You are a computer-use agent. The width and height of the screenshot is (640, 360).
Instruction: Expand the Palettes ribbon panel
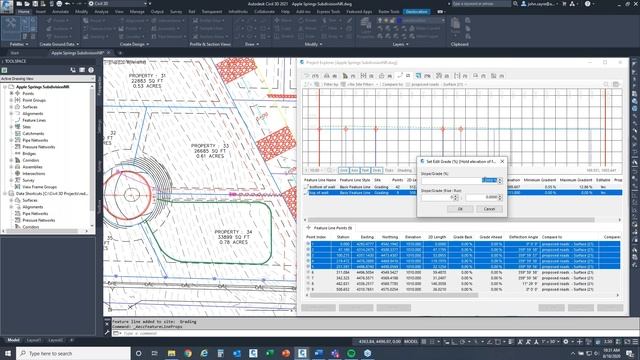pos(19,44)
